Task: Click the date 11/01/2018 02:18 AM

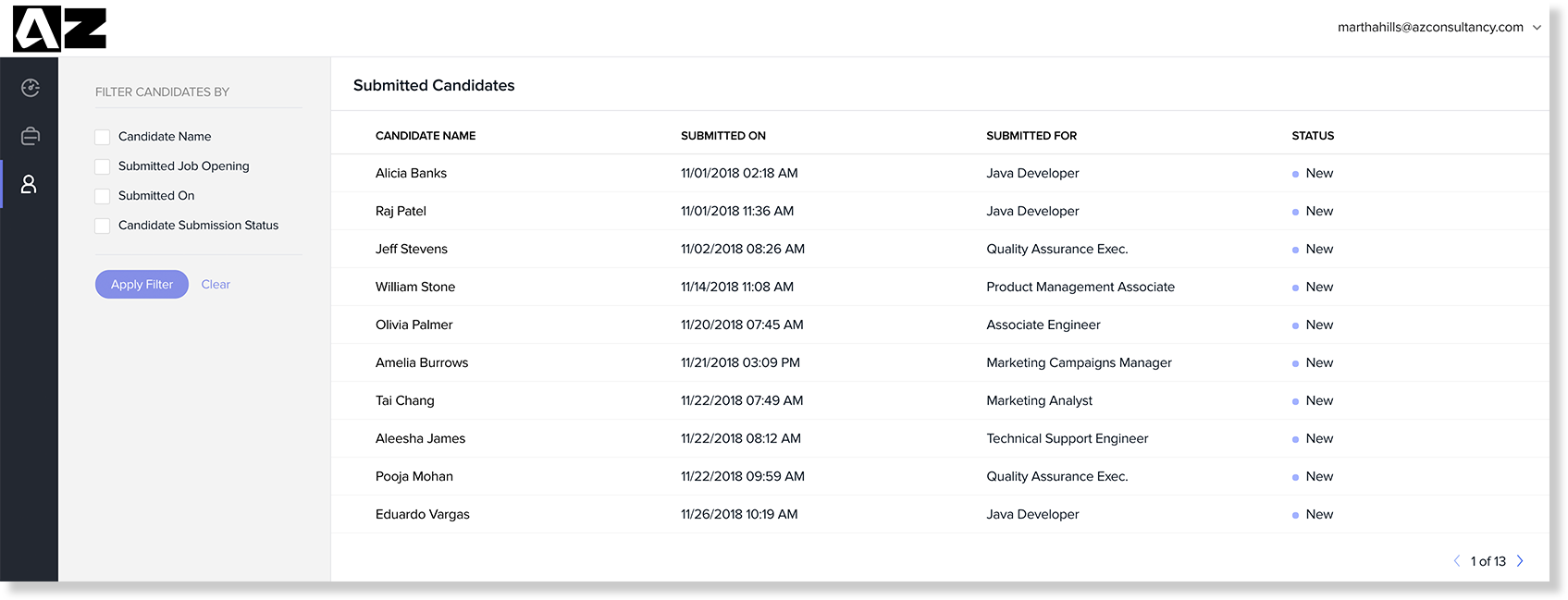Action: click(739, 173)
